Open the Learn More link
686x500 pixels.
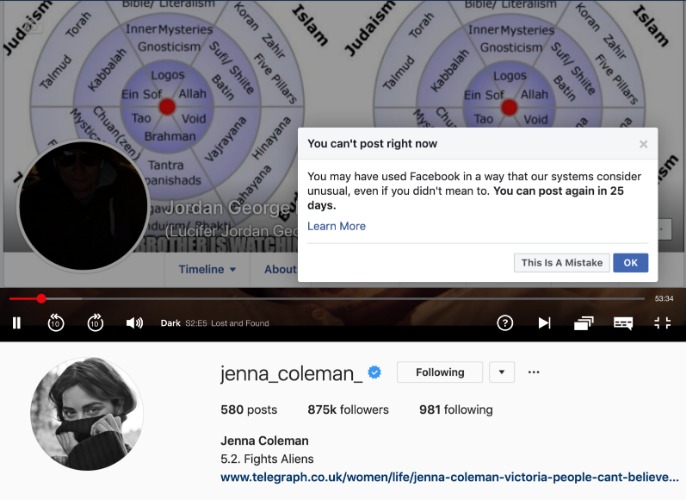pyautogui.click(x=336, y=226)
